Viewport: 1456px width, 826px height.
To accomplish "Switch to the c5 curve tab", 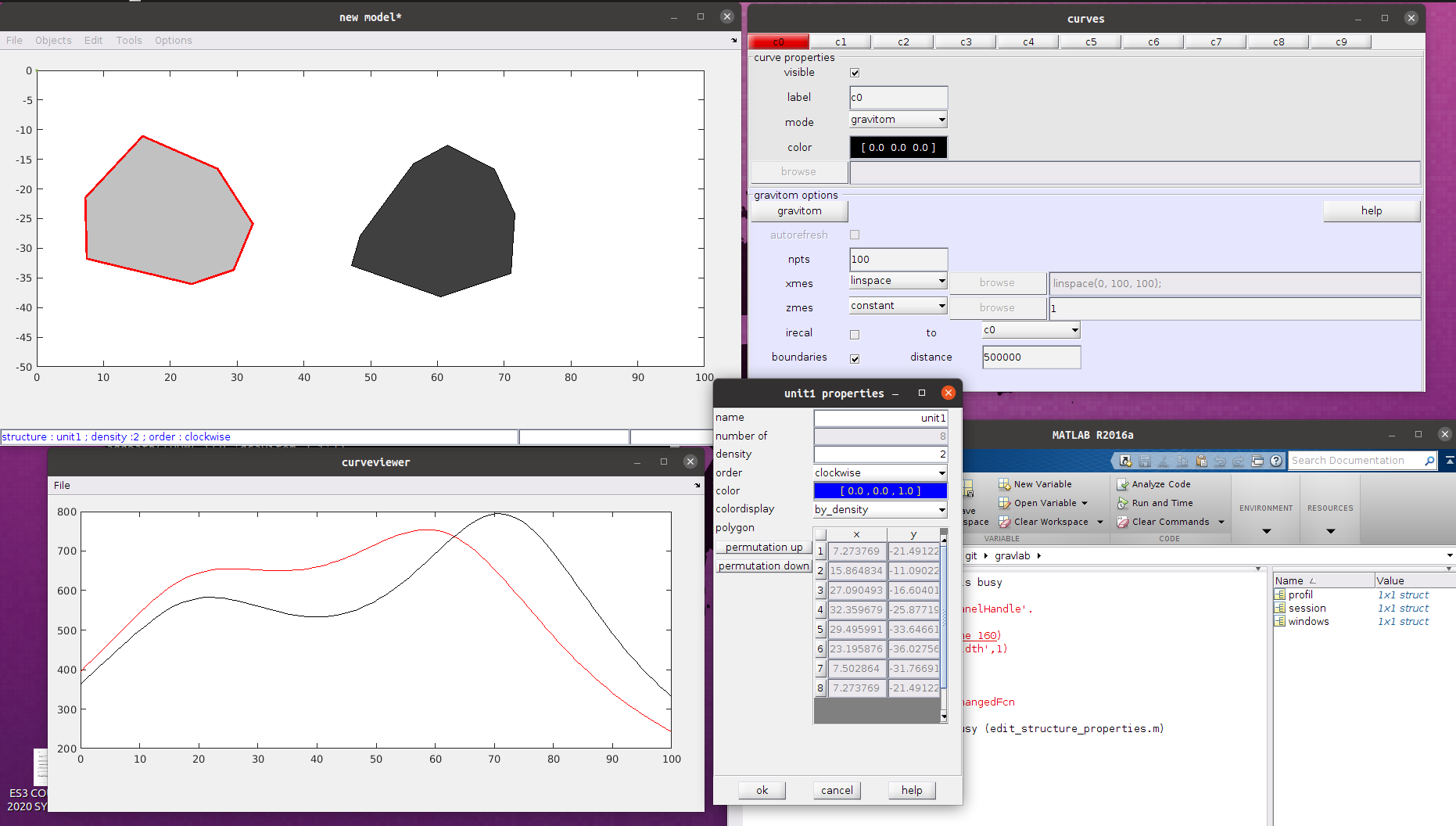I will point(1091,41).
